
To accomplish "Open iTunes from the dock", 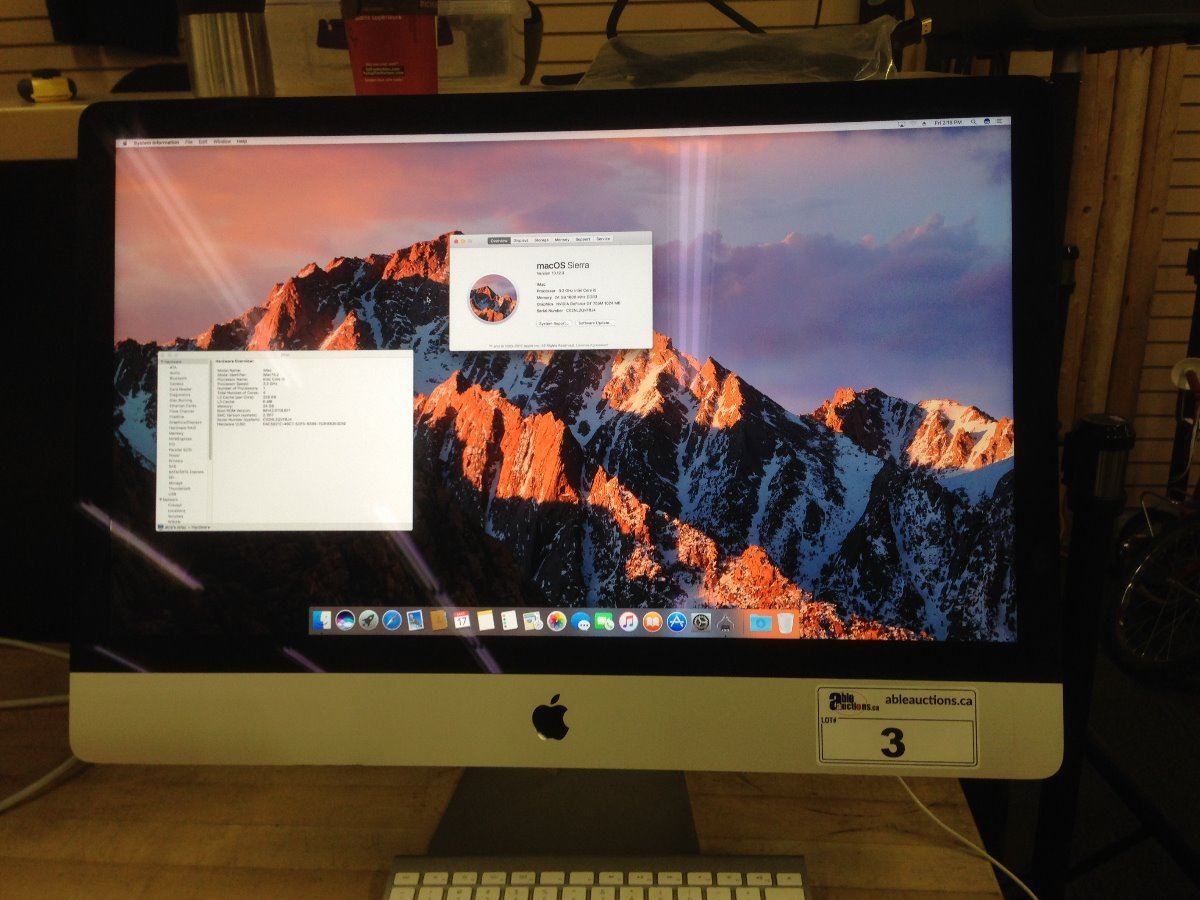I will [628, 622].
